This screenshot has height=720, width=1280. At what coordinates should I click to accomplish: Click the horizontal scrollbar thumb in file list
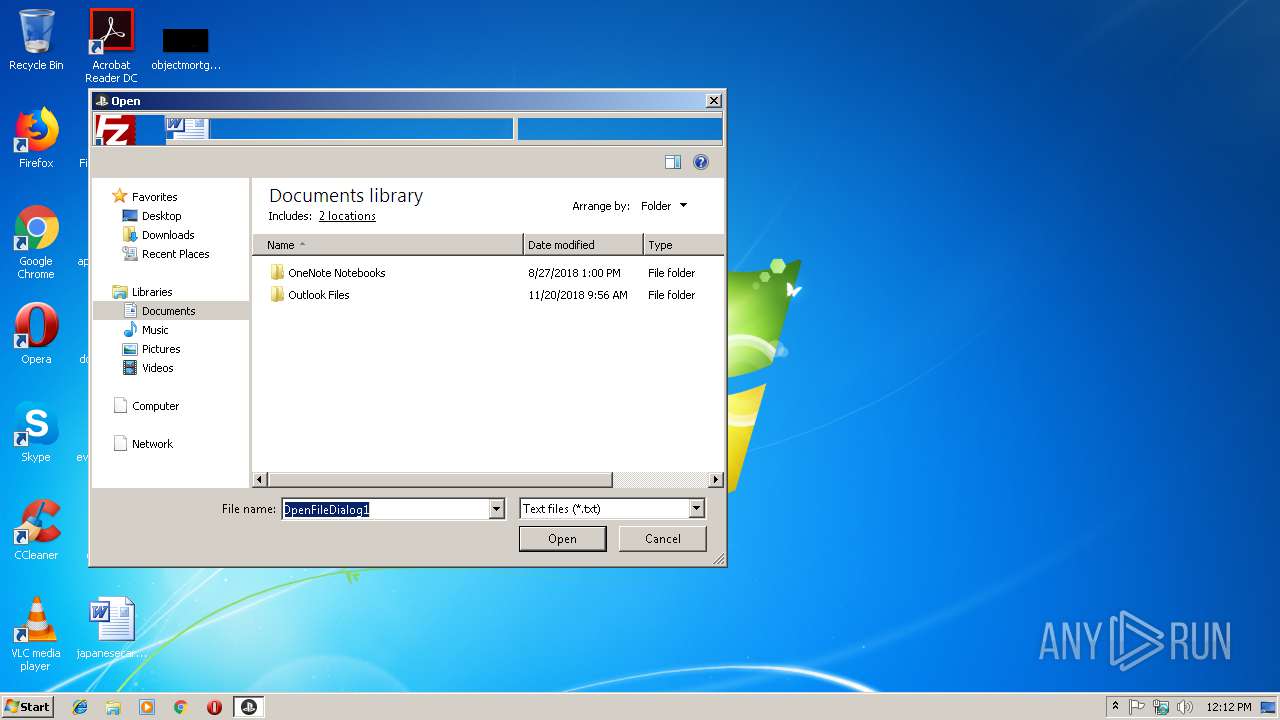point(440,480)
